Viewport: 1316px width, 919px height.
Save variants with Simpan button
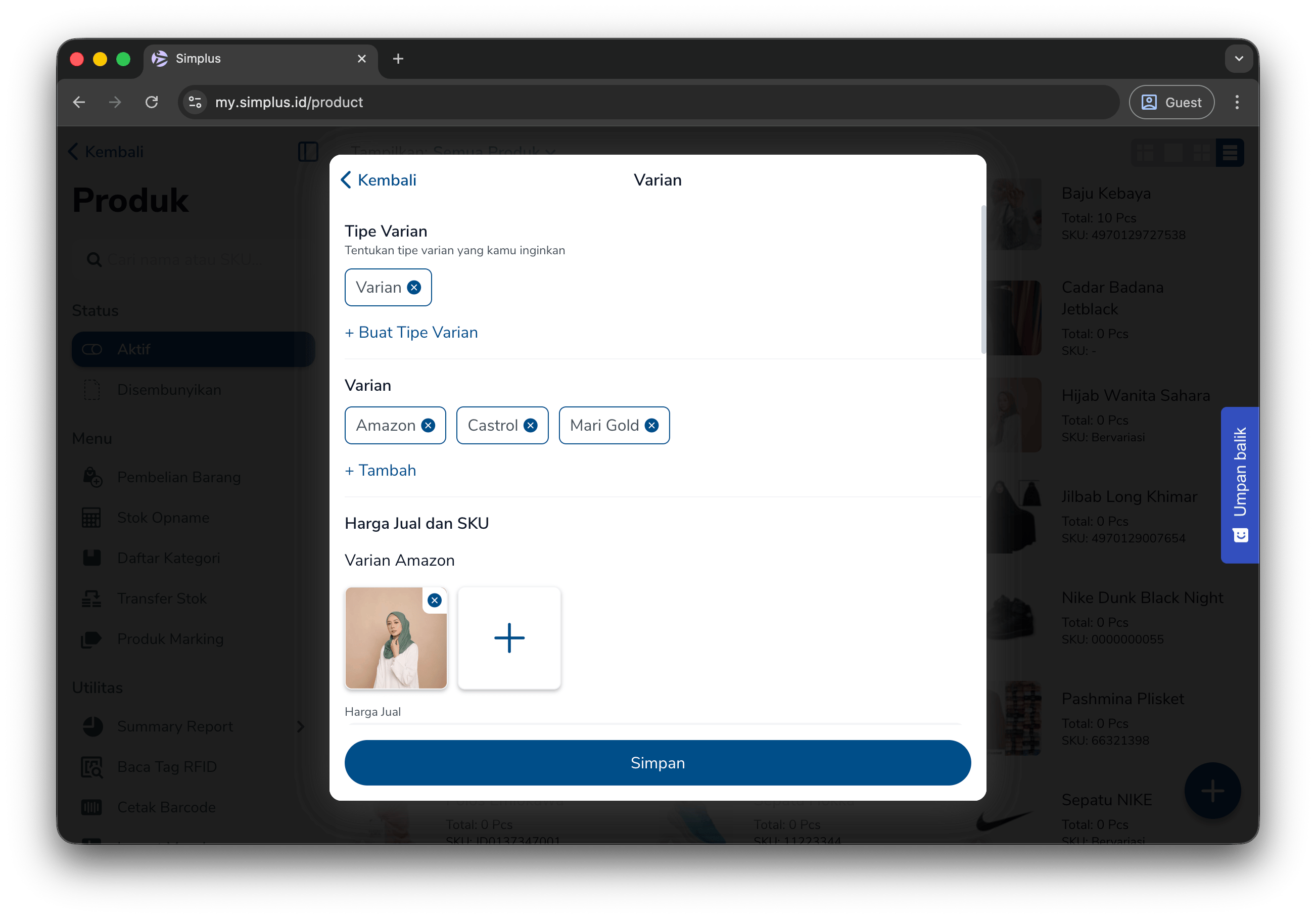657,763
